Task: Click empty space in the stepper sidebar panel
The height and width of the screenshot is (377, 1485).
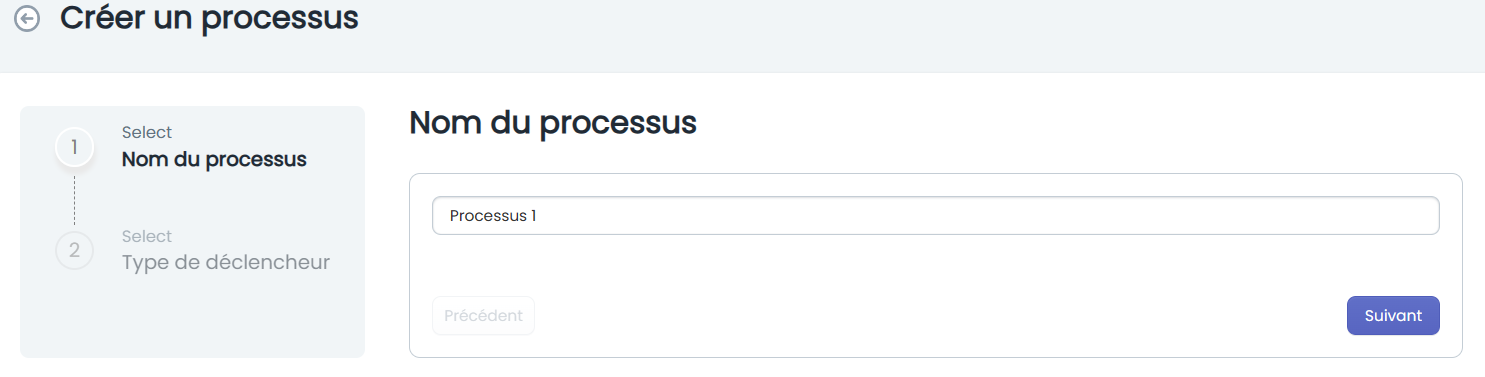Action: (190, 320)
